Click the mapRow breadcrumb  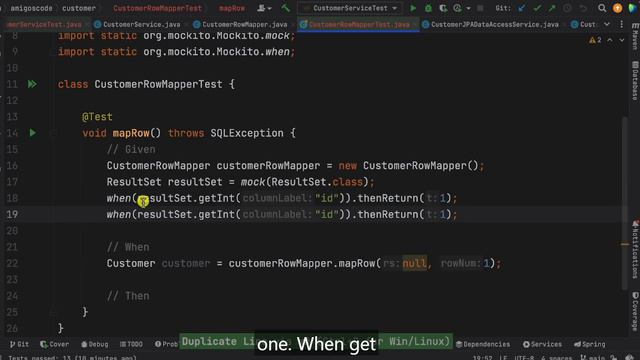[x=231, y=8]
